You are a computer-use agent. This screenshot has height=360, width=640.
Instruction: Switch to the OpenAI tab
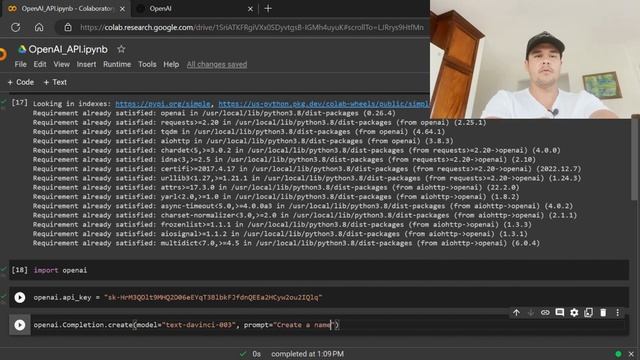point(195,9)
